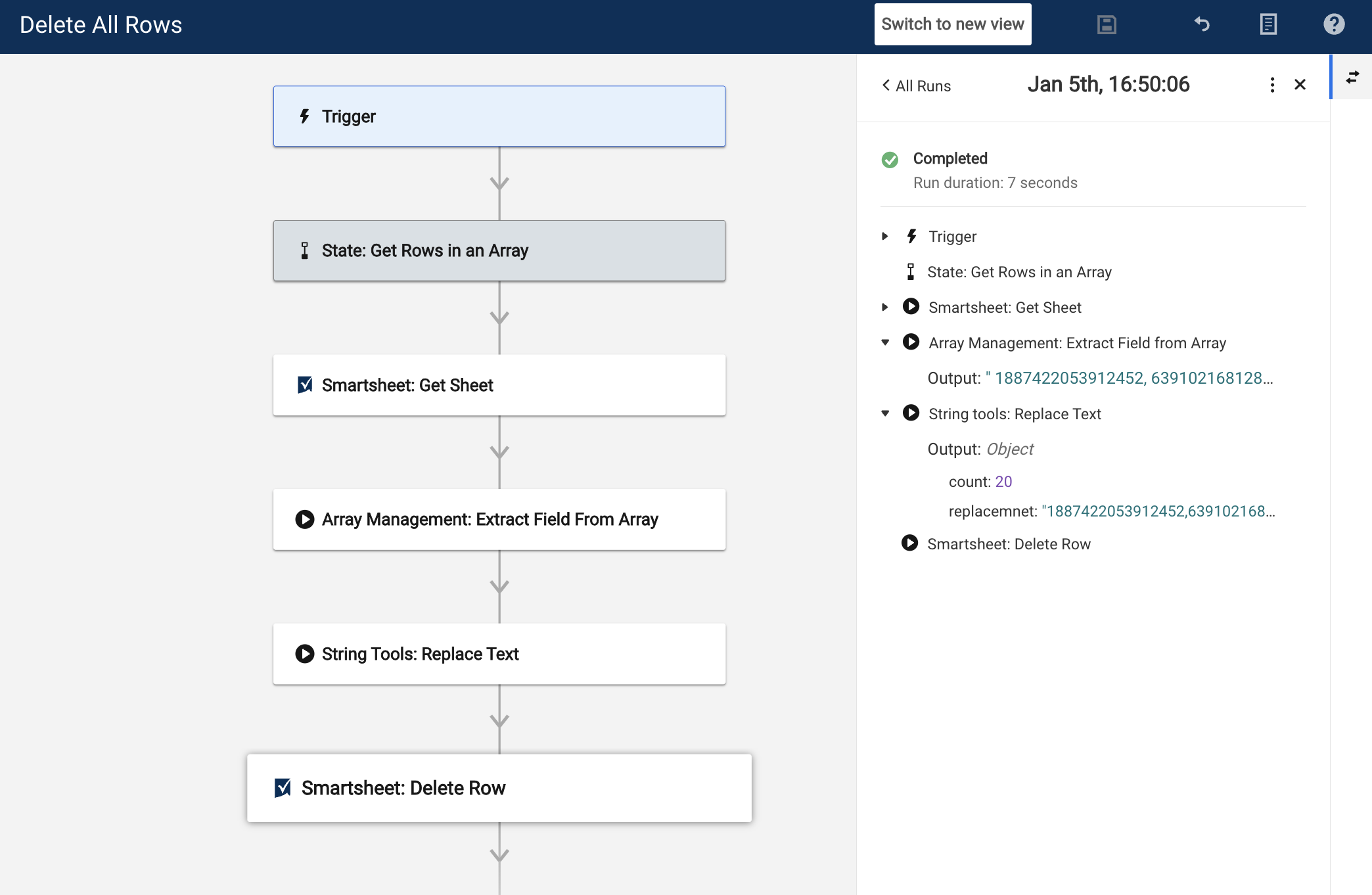Click Switch to new view button
The width and height of the screenshot is (1372, 895).
pos(953,24)
